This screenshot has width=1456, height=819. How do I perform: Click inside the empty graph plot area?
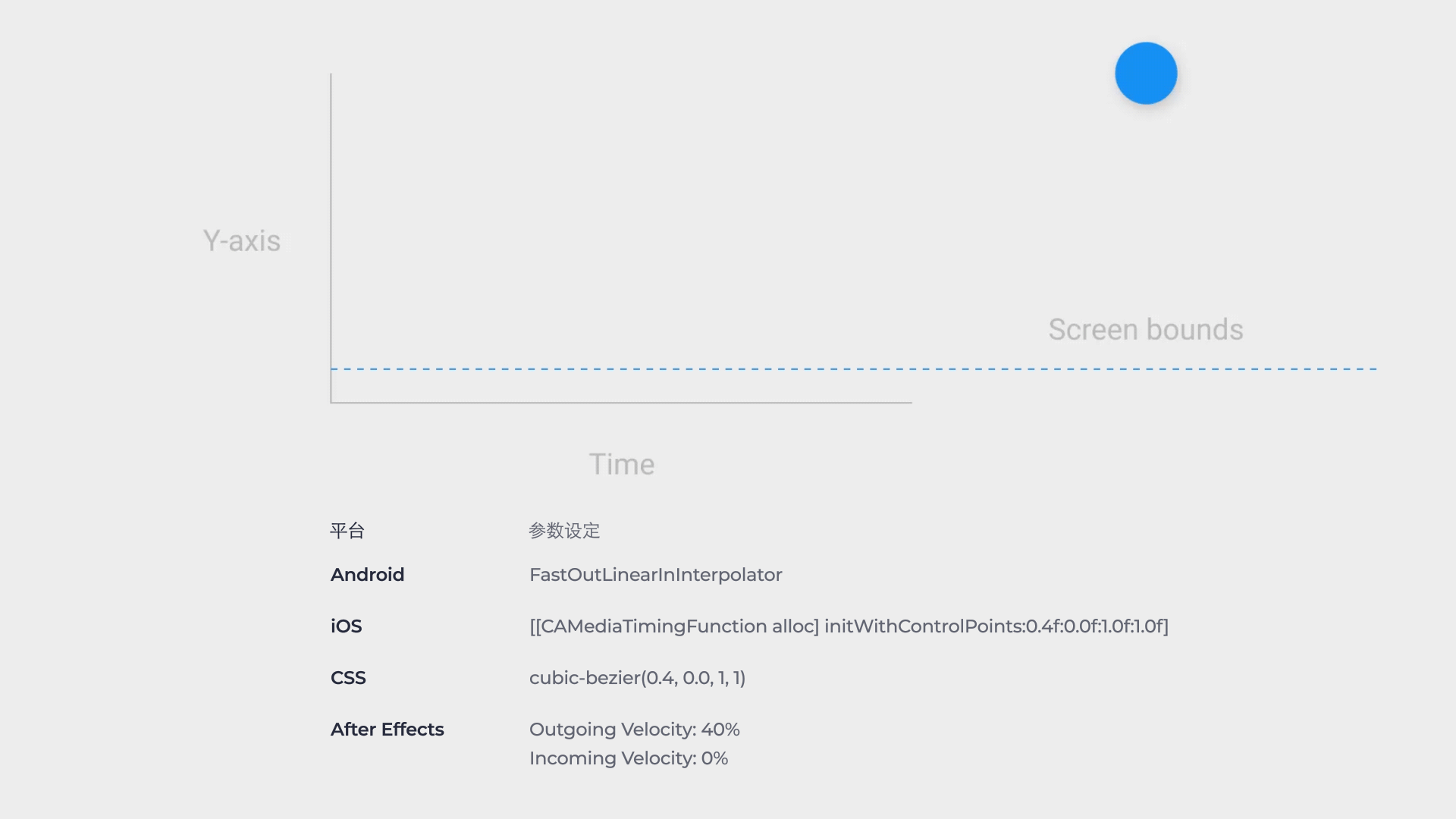(622, 227)
